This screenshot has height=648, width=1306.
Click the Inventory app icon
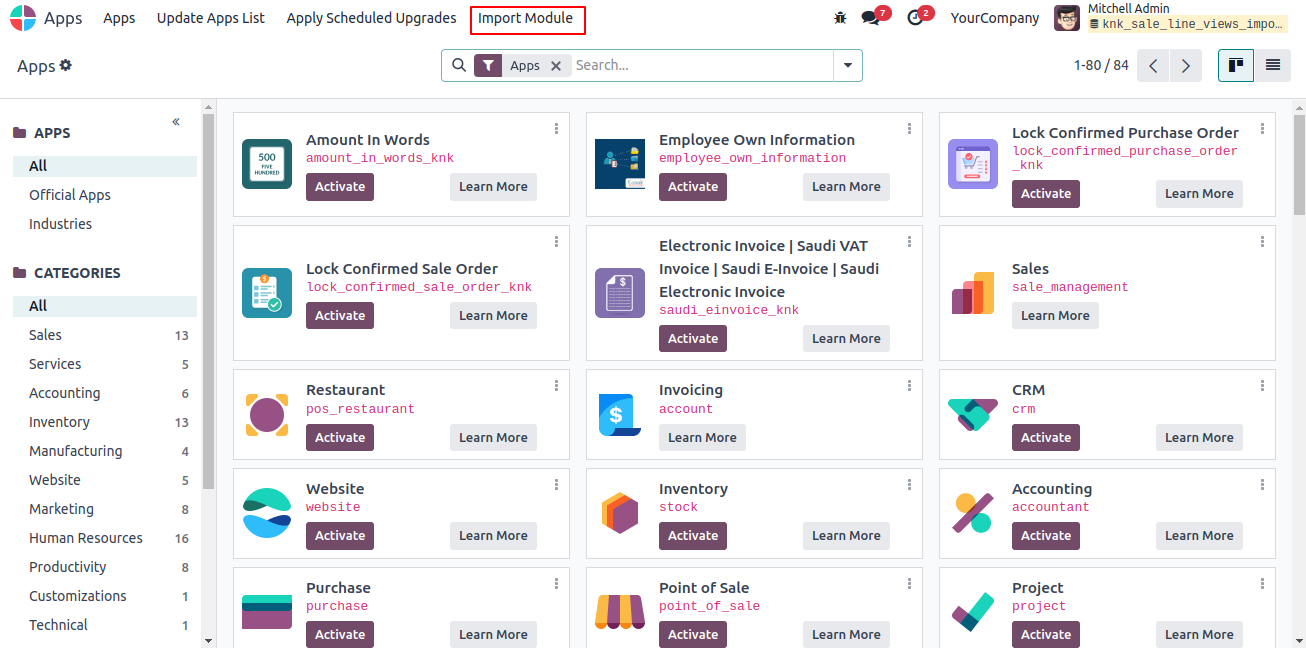(x=620, y=513)
